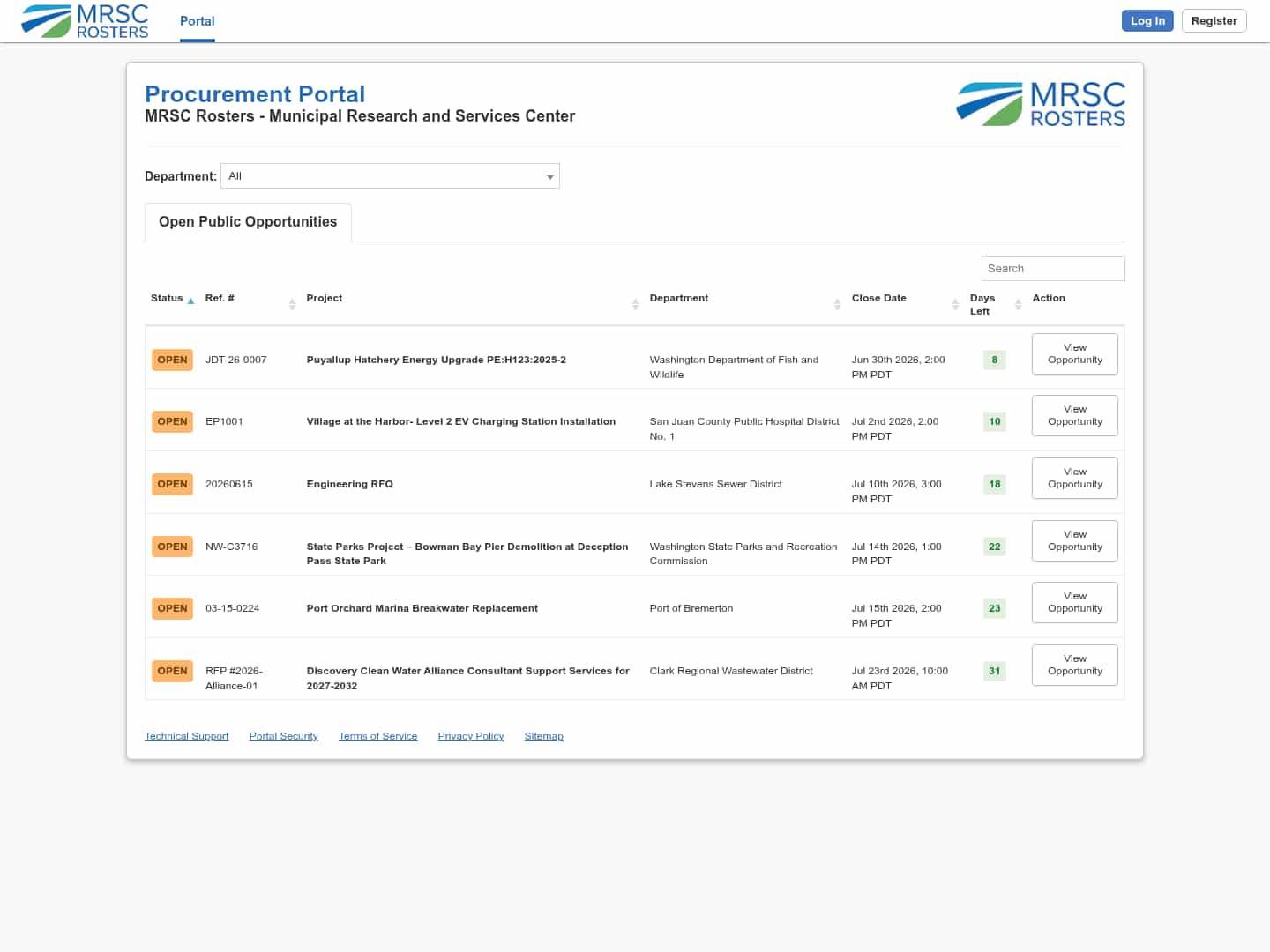1270x952 pixels.
Task: Click the large MRSC Rosters logo in the portal header
Action: tap(1041, 104)
